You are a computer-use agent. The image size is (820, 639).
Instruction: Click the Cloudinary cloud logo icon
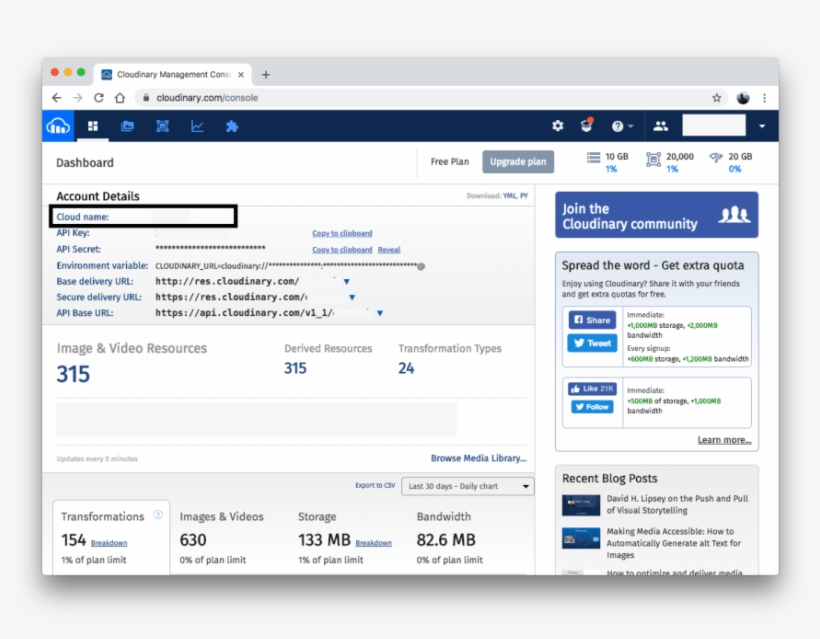tap(58, 126)
